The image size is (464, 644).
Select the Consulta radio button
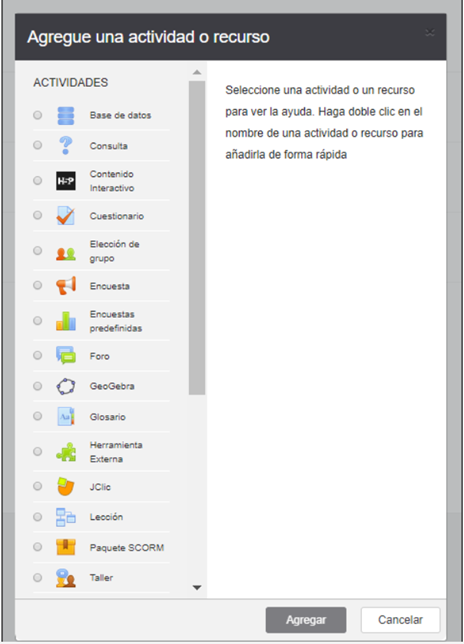tap(37, 145)
